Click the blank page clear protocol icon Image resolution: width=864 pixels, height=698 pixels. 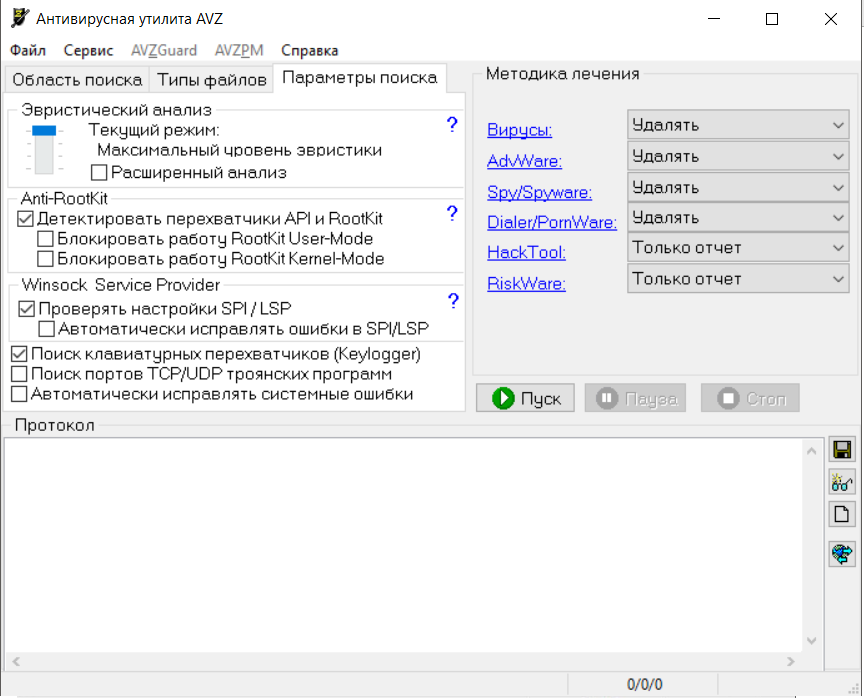842,514
